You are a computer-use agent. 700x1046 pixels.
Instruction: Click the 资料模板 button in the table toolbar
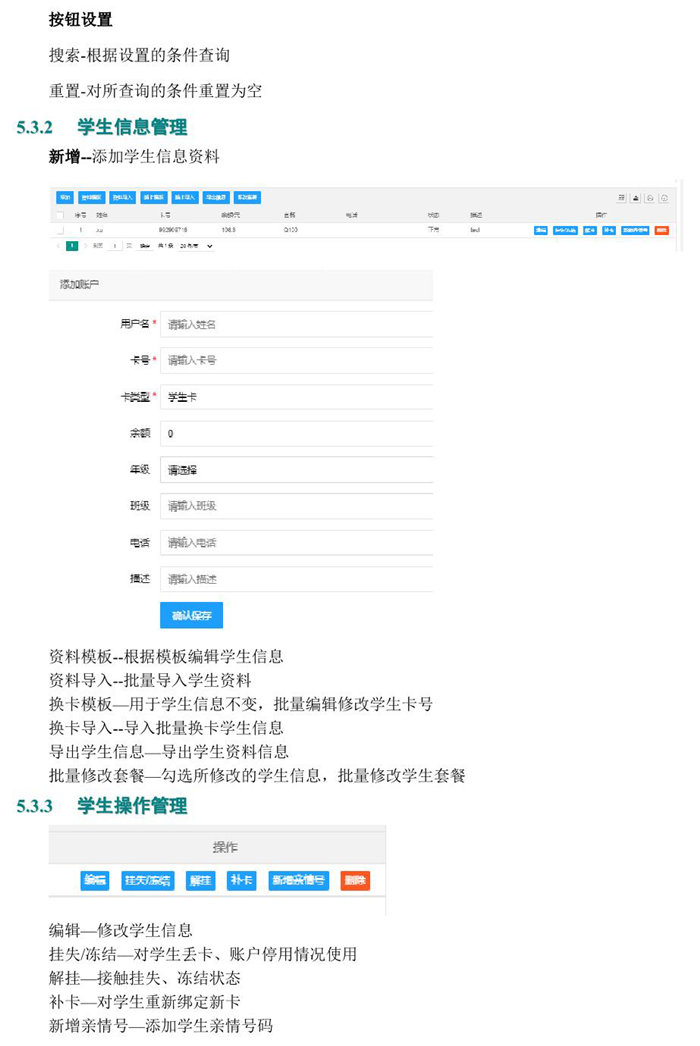pos(92,198)
